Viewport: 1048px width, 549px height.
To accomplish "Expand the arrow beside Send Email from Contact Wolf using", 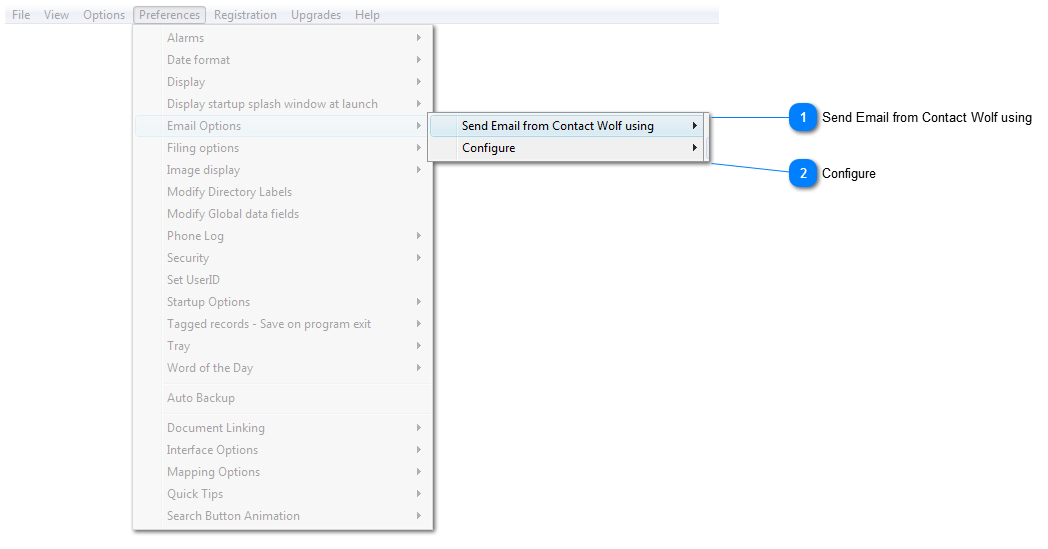I will tap(694, 126).
